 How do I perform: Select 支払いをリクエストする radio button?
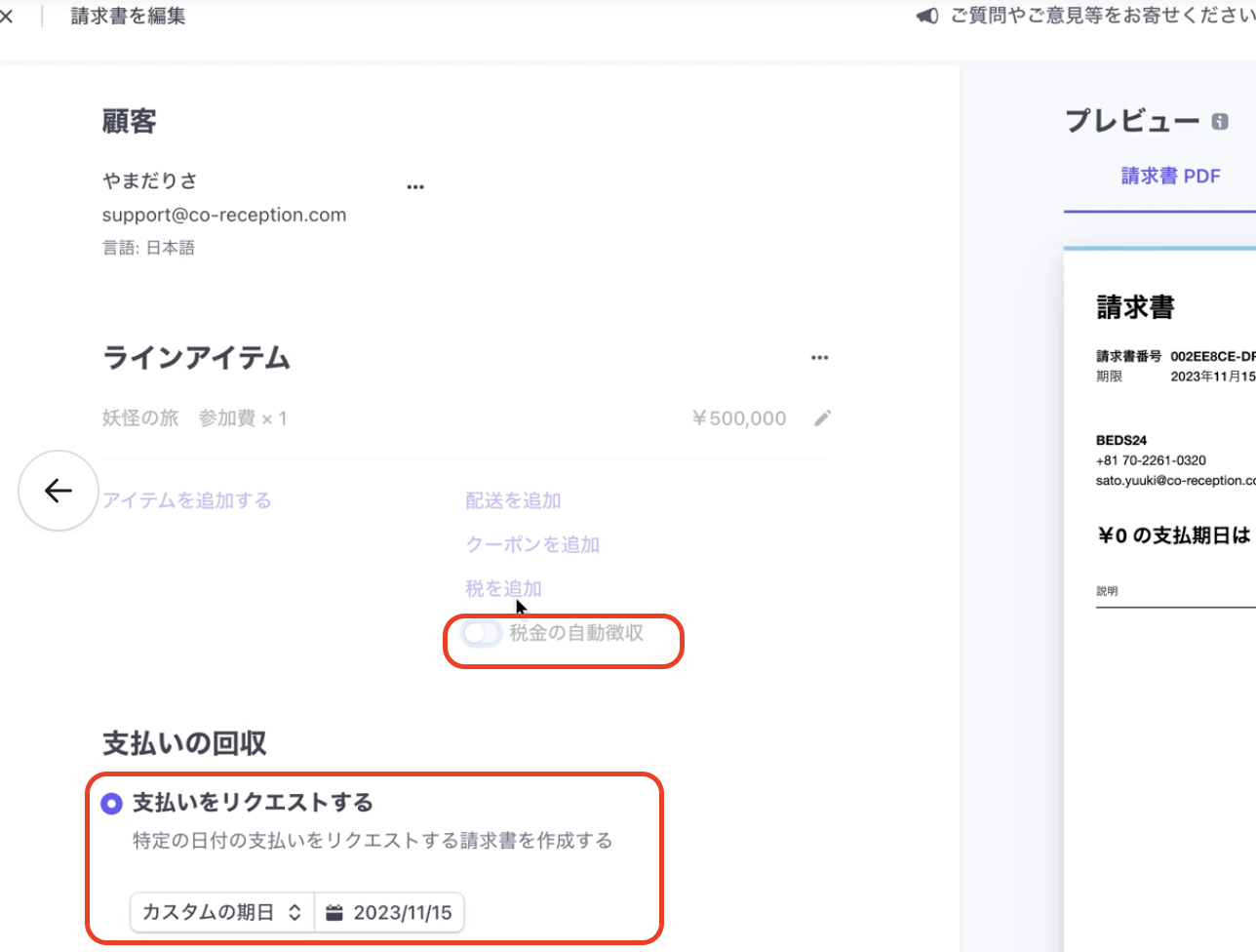click(x=112, y=803)
